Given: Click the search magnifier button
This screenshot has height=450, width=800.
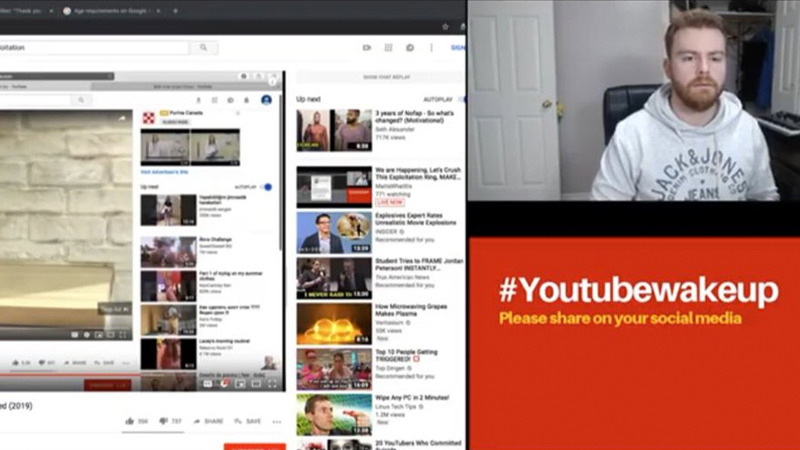Looking at the screenshot, I should point(204,47).
